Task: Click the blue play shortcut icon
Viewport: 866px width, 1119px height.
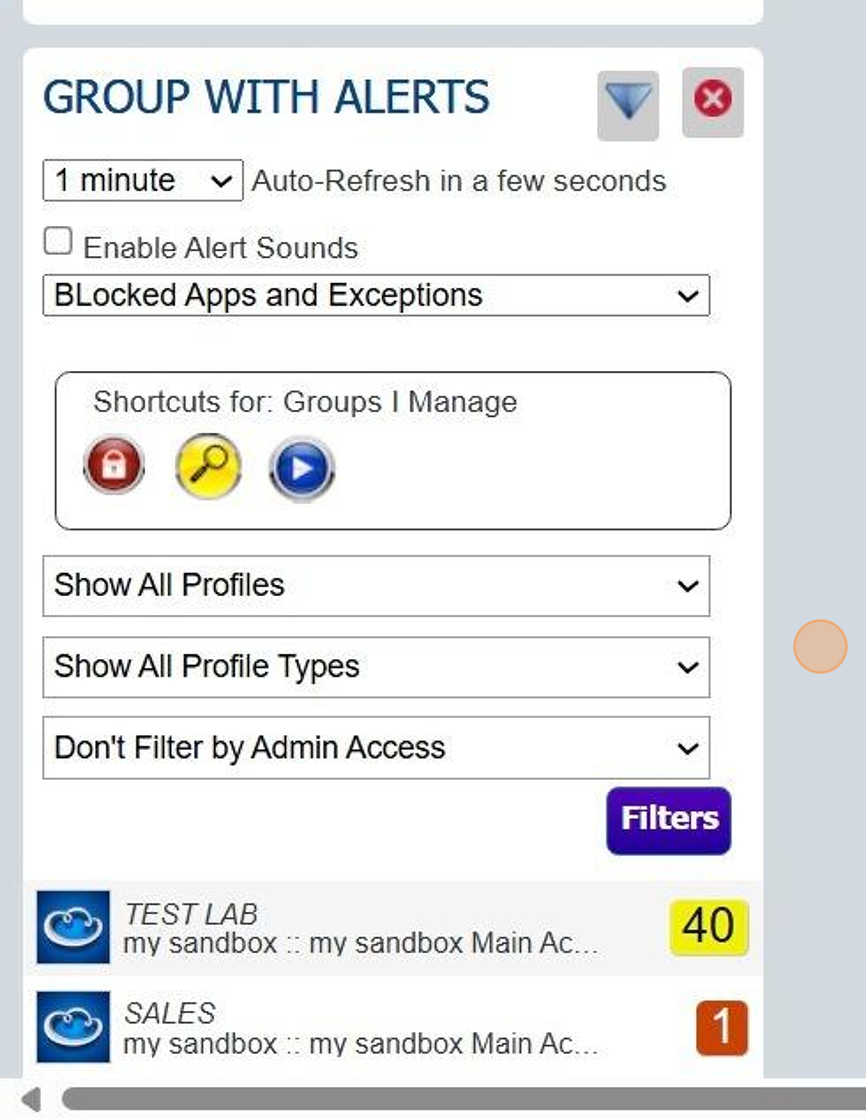Action: pyautogui.click(x=300, y=465)
